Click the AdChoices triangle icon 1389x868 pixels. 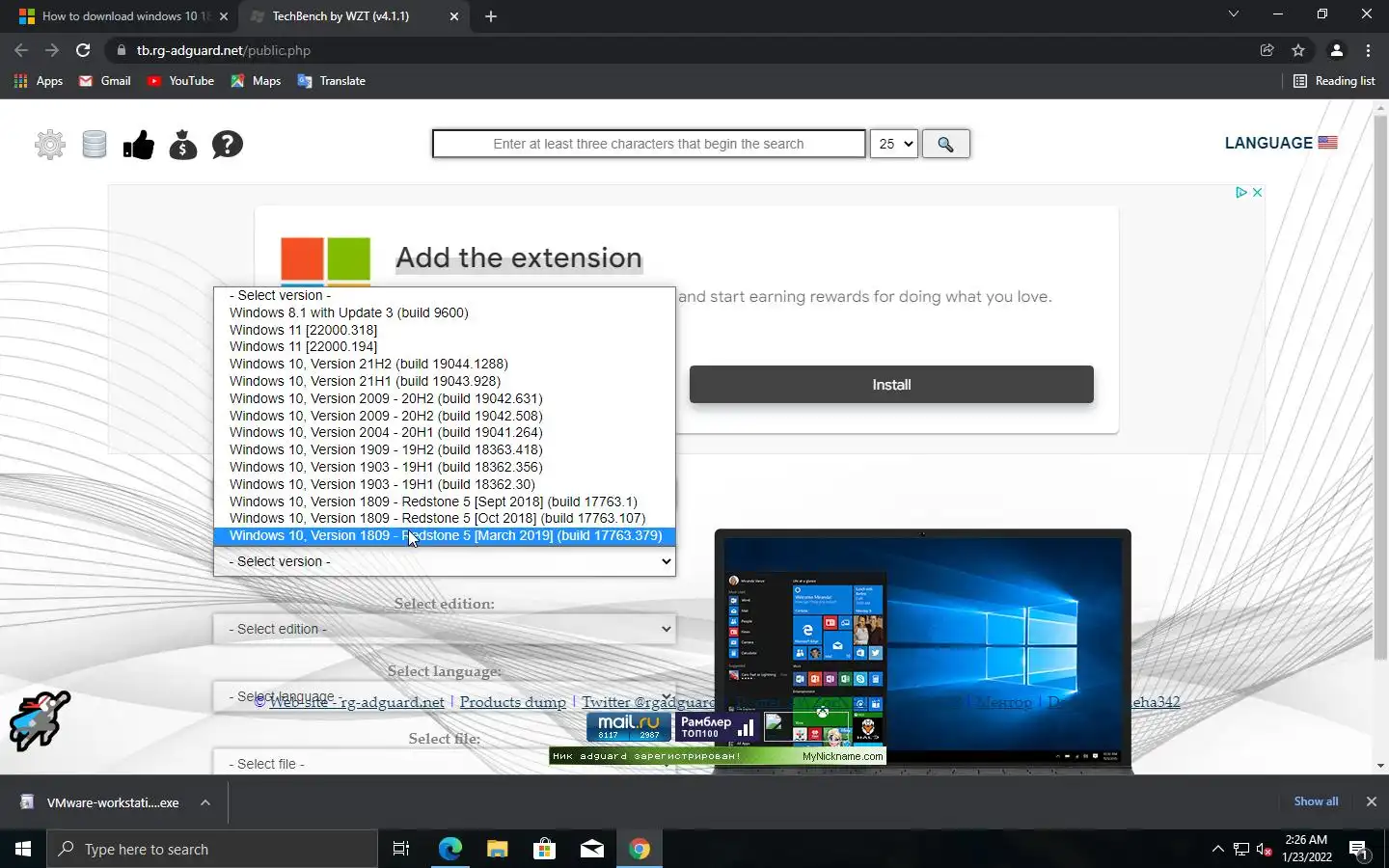[1241, 193]
